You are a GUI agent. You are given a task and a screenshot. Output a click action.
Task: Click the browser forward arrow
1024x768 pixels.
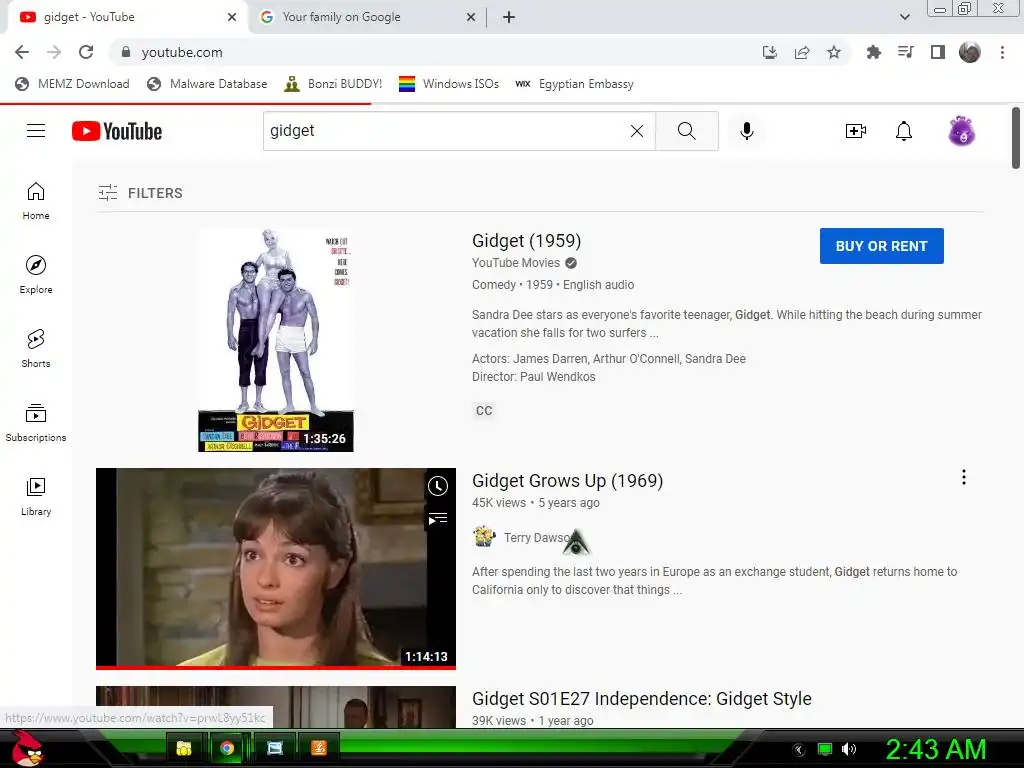54,52
